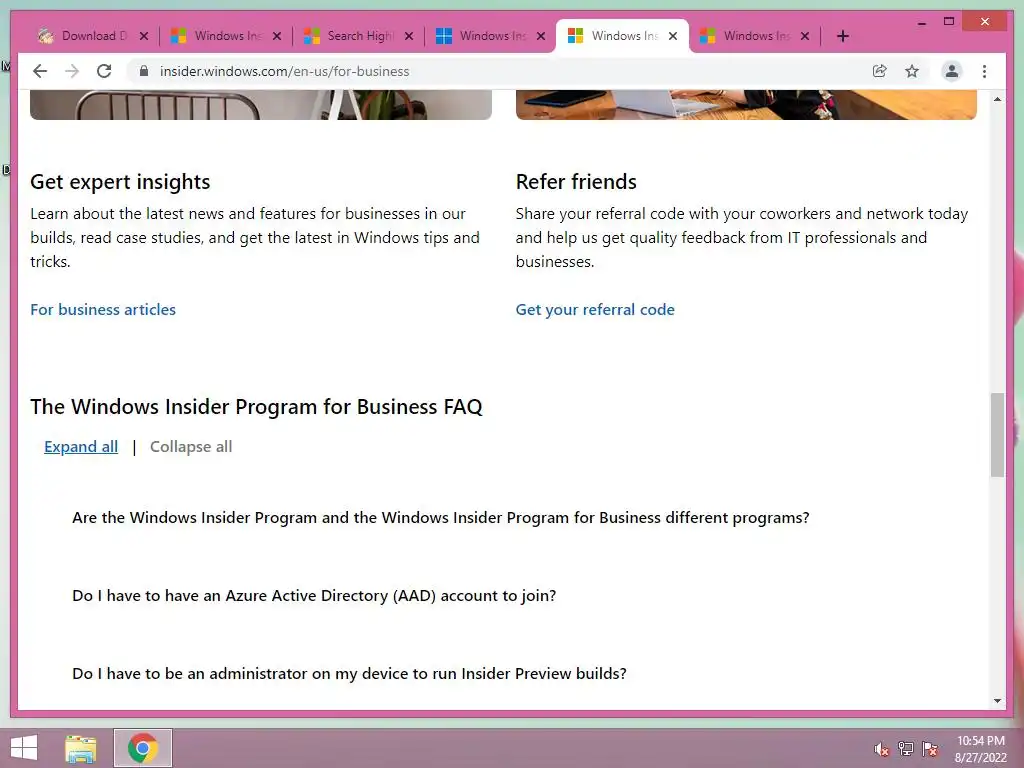Screen dimensions: 1024x768
Task: Click the Get expert insights heading
Action: pyautogui.click(x=120, y=182)
